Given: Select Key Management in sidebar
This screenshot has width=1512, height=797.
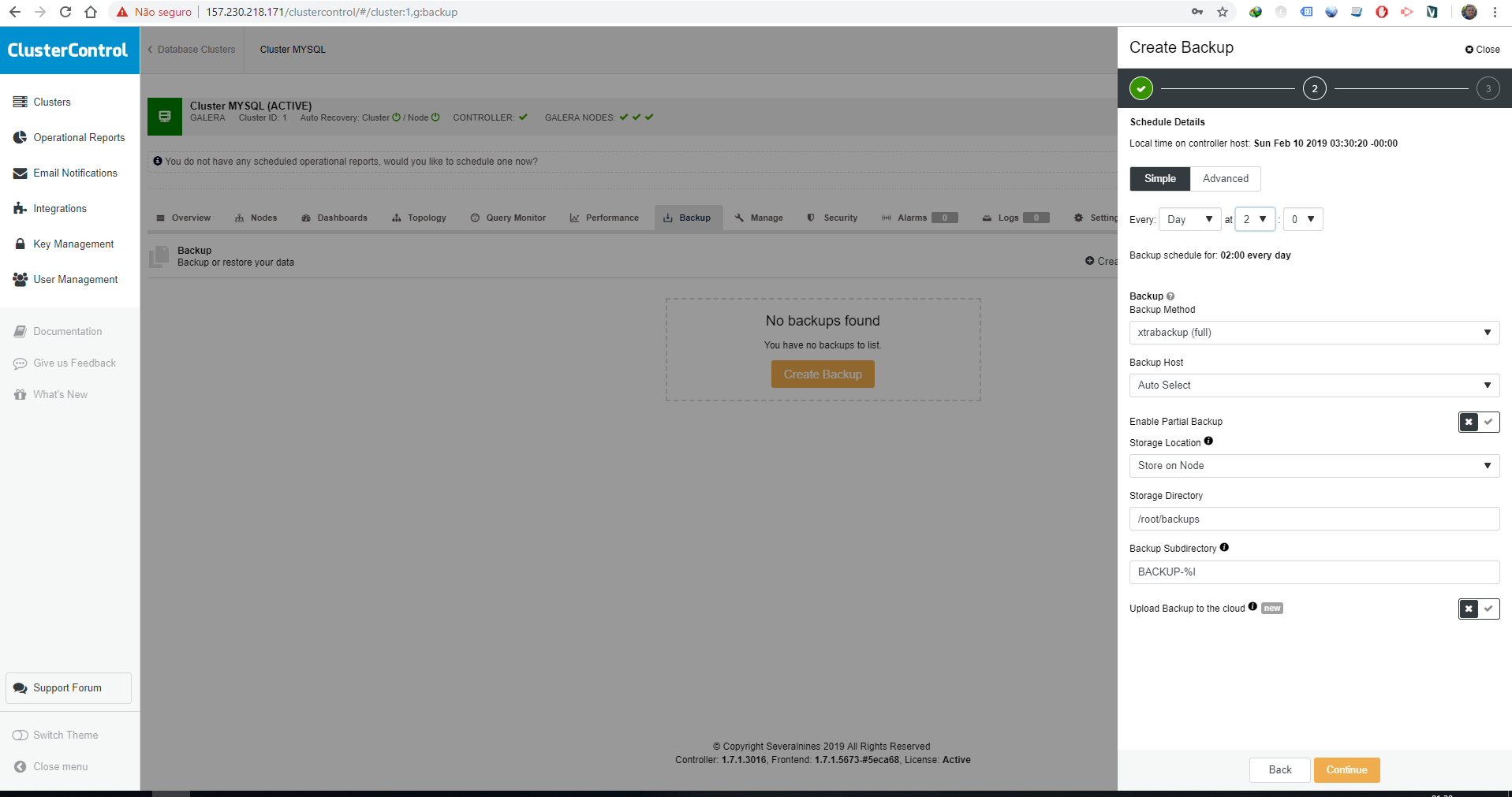Looking at the screenshot, I should coord(73,244).
